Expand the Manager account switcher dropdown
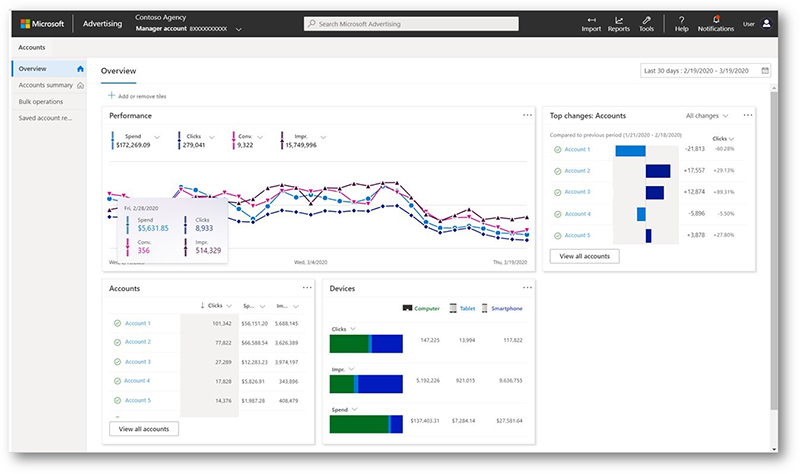 pos(238,30)
